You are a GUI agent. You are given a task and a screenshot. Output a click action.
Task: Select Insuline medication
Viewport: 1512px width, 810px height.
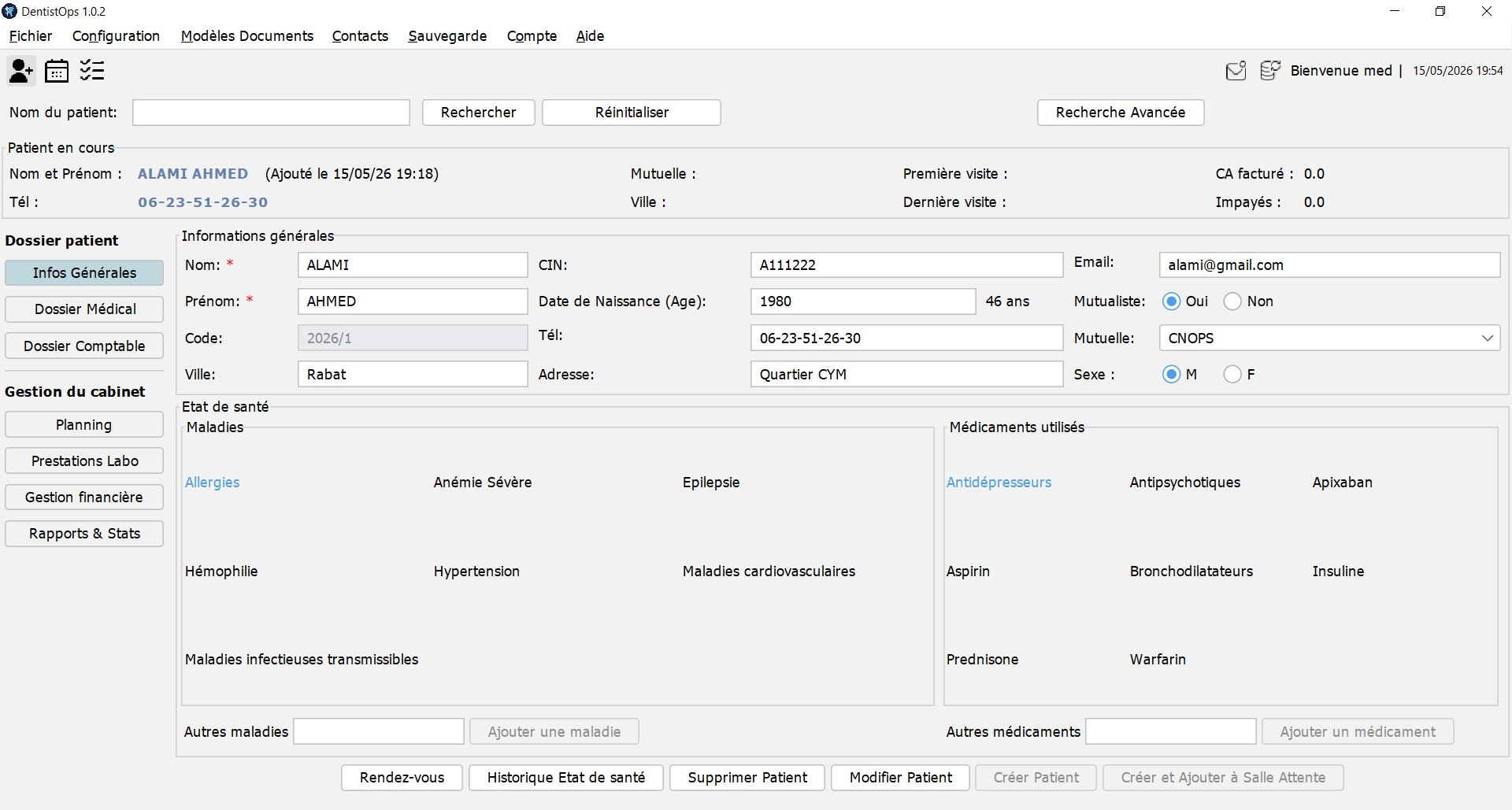pyautogui.click(x=1338, y=571)
